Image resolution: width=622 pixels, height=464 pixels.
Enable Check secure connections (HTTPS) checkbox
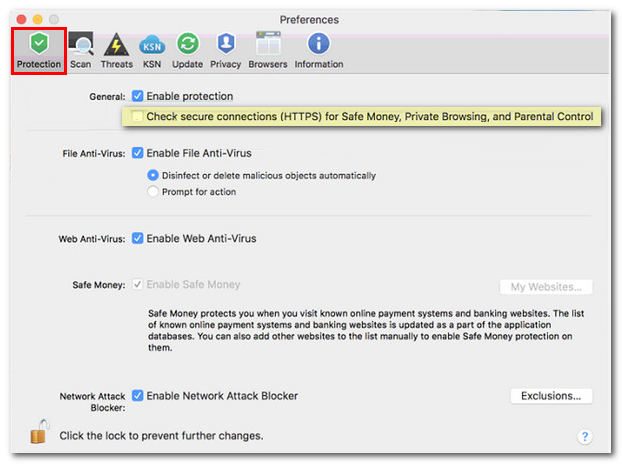coord(138,117)
